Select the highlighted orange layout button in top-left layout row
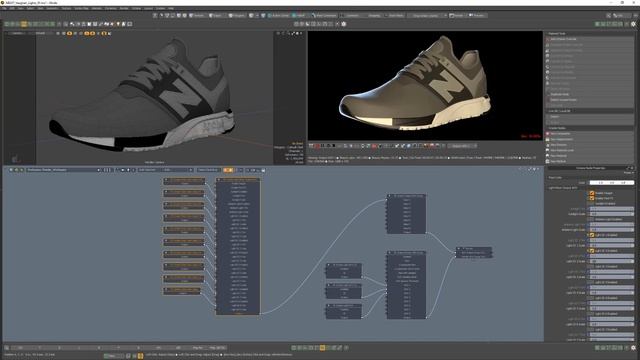Image resolution: width=640 pixels, height=360 pixels. coord(24,24)
